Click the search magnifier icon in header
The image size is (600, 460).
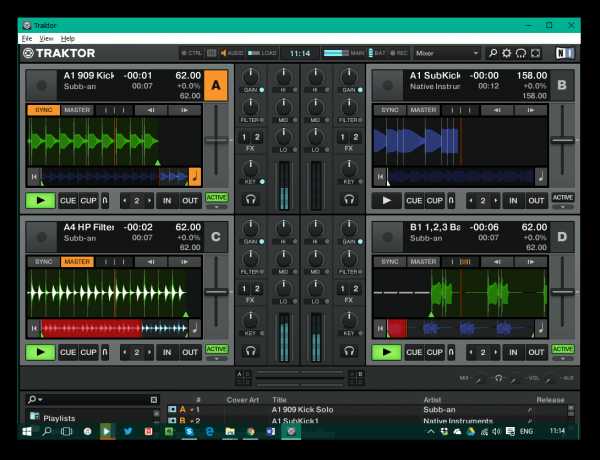click(x=492, y=53)
